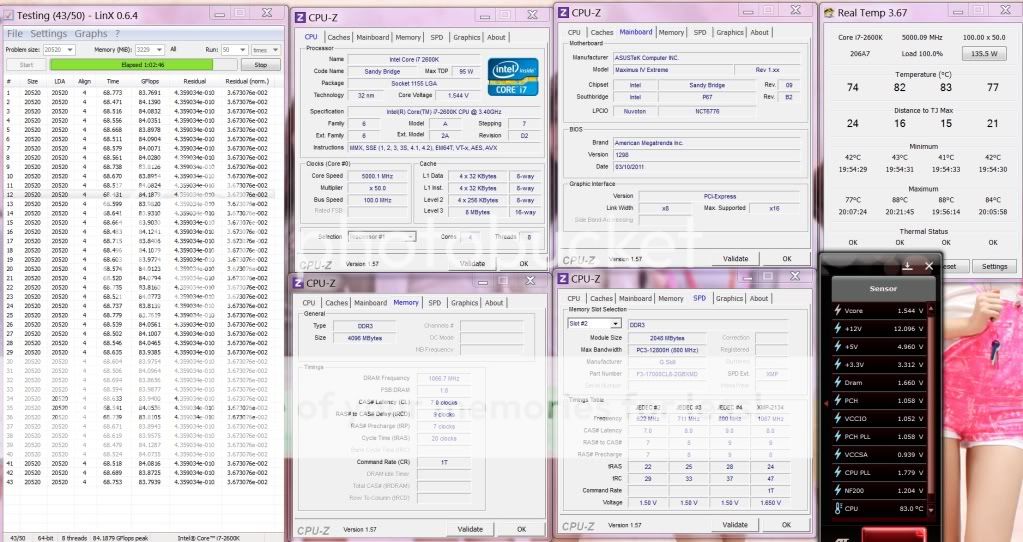Viewport: 1023px width, 542px height.
Task: Click the LinX title bar app icon
Action: pyautogui.click(x=10, y=16)
